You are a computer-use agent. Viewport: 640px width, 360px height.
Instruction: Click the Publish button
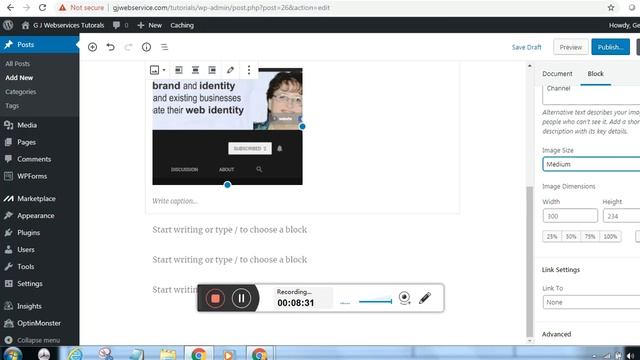[611, 47]
